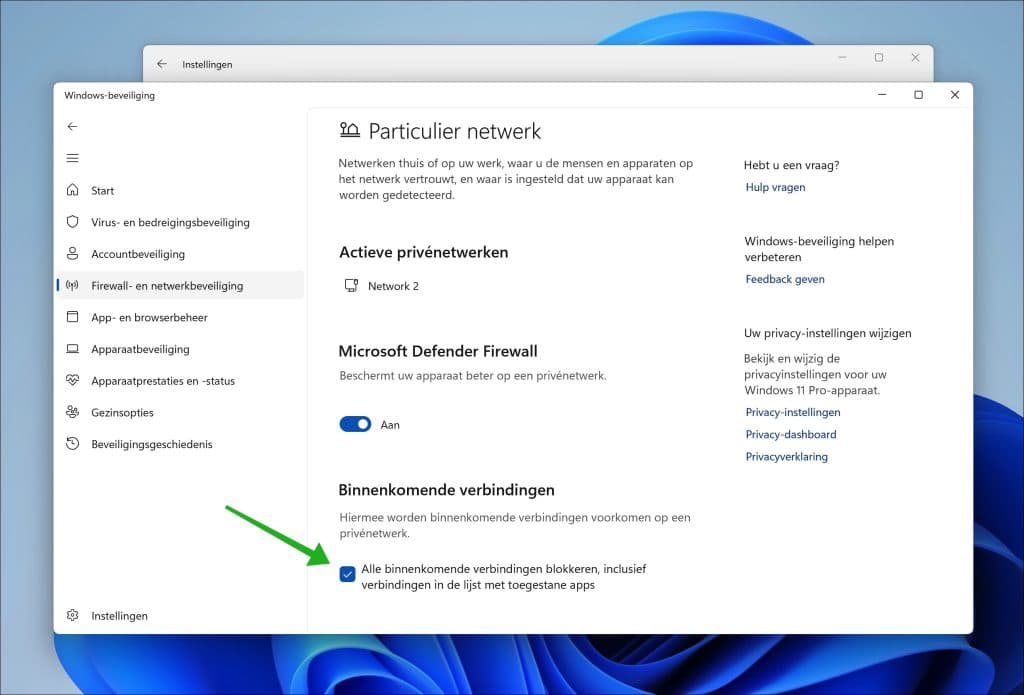Select the Gezinsopties family icon
The width and height of the screenshot is (1024, 695).
pos(72,412)
